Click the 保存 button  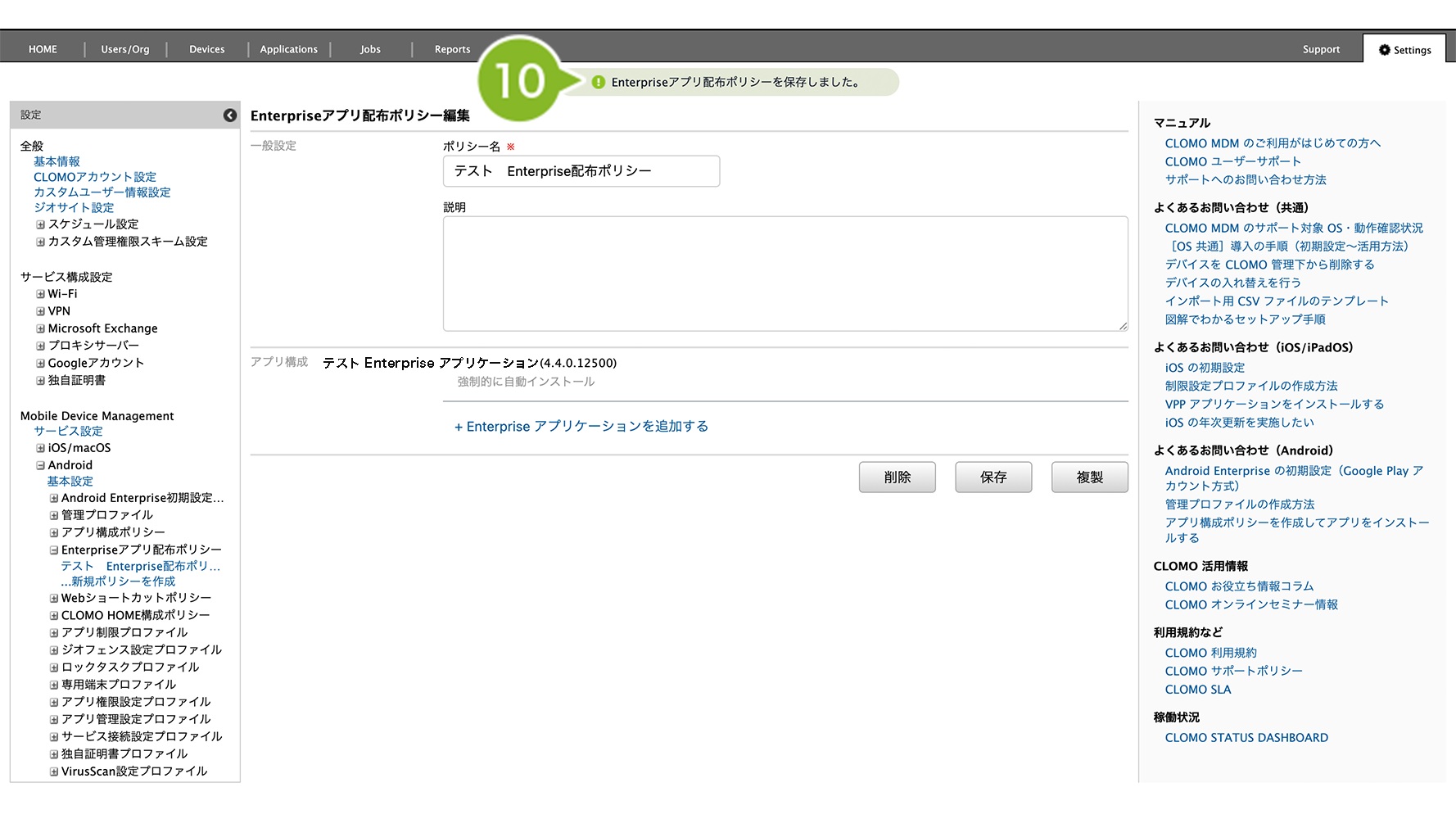click(x=993, y=477)
